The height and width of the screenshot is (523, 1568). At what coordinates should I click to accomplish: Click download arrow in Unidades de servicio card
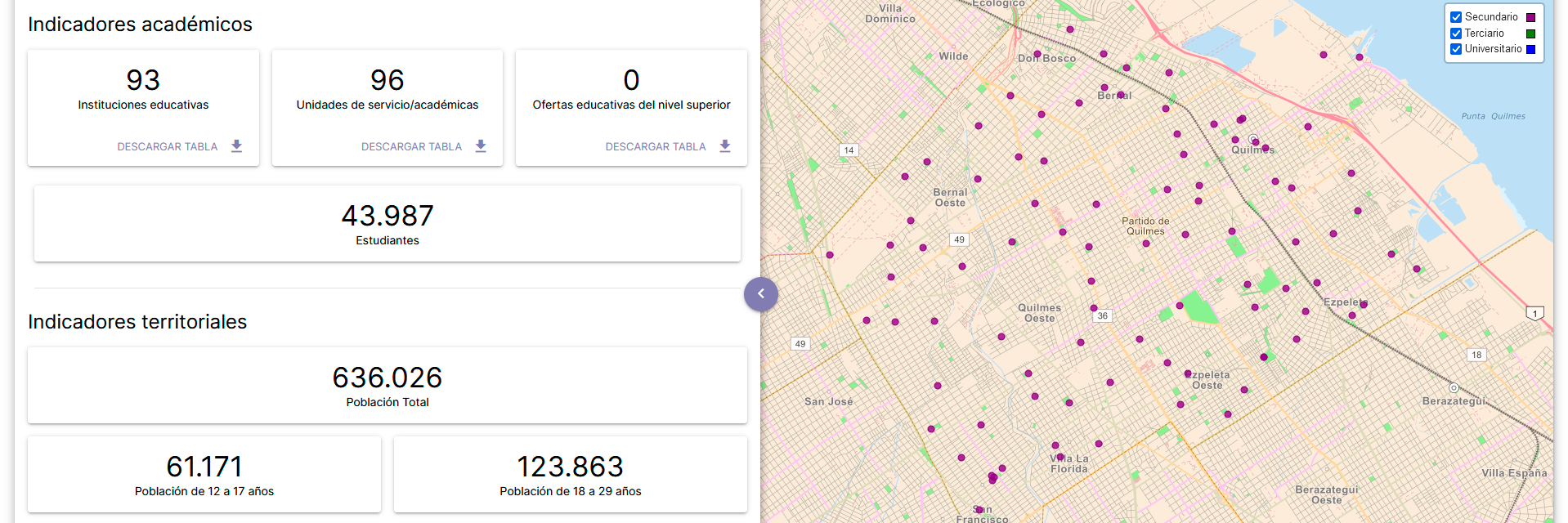coord(481,146)
